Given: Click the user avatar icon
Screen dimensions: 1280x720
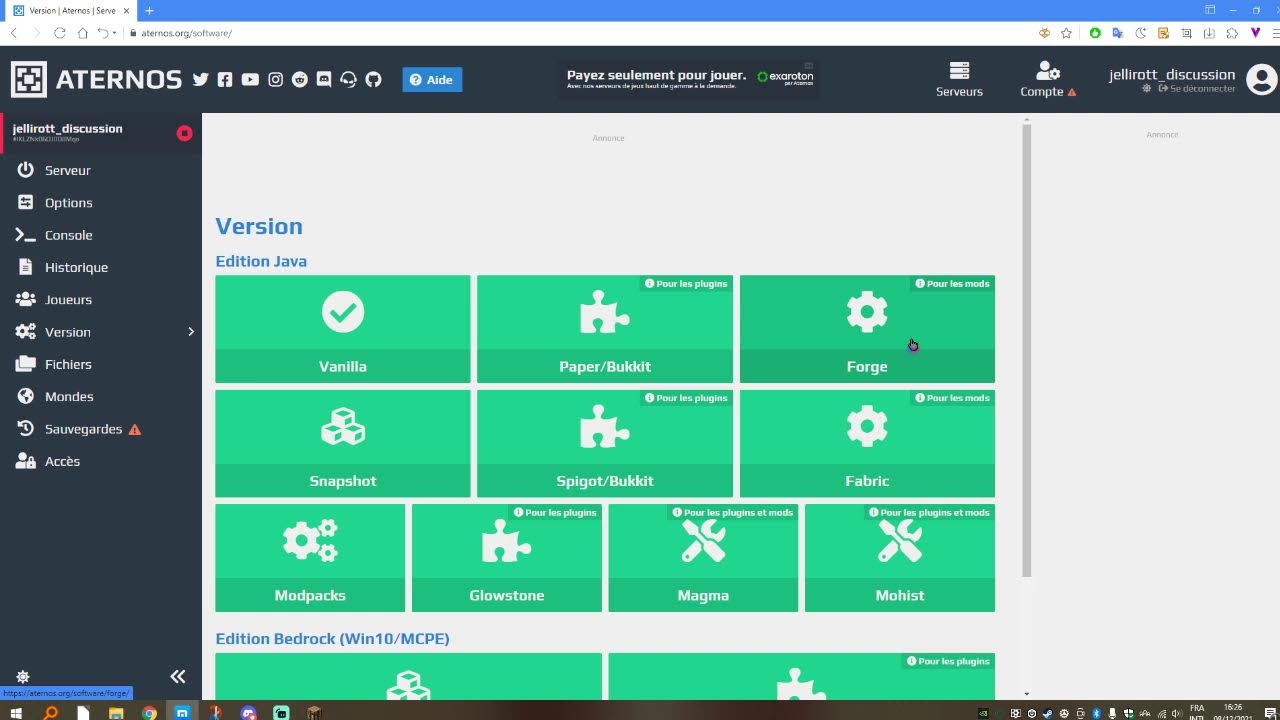Looking at the screenshot, I should 1262,80.
